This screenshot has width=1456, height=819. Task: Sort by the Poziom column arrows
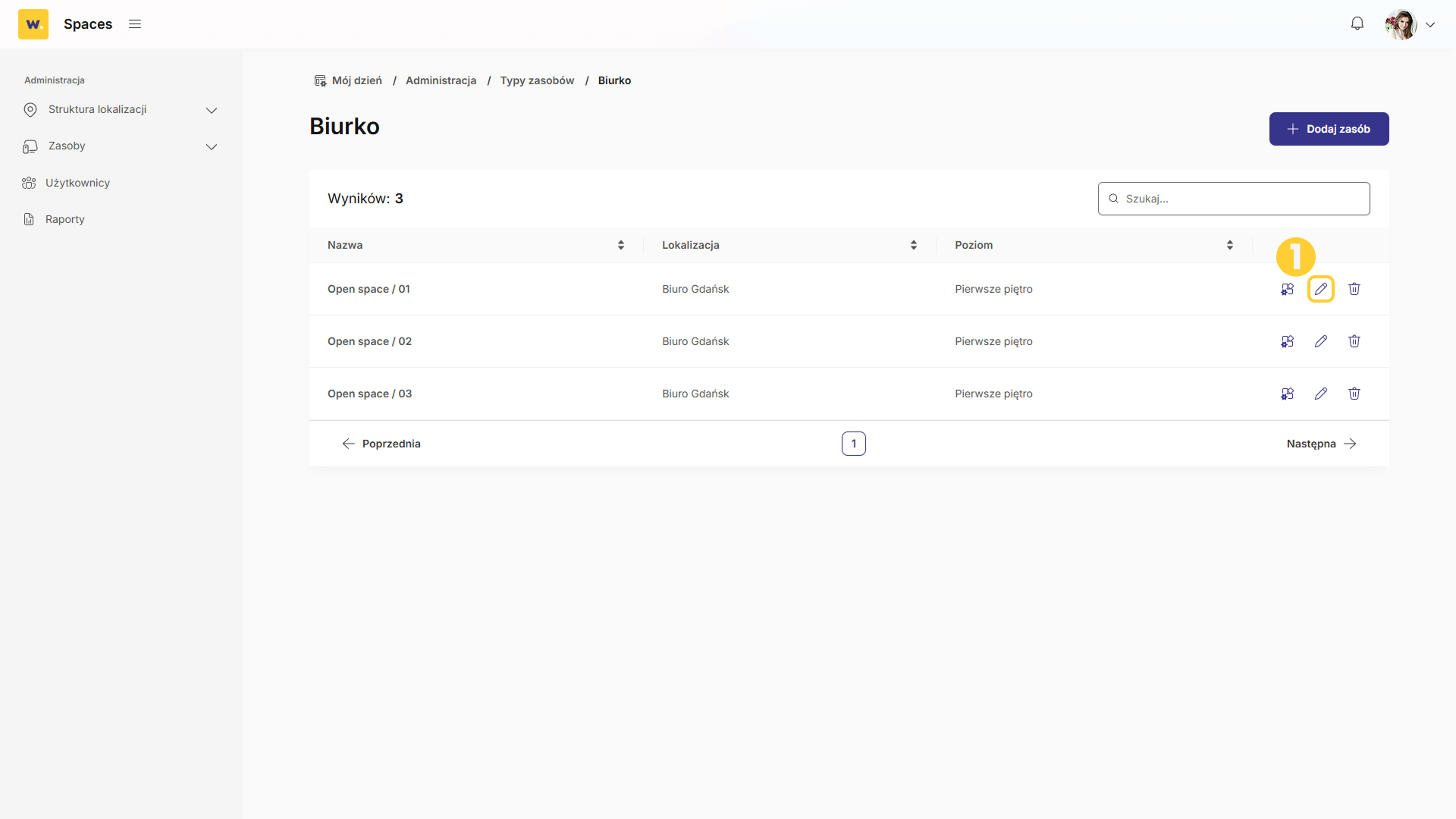pos(1230,245)
